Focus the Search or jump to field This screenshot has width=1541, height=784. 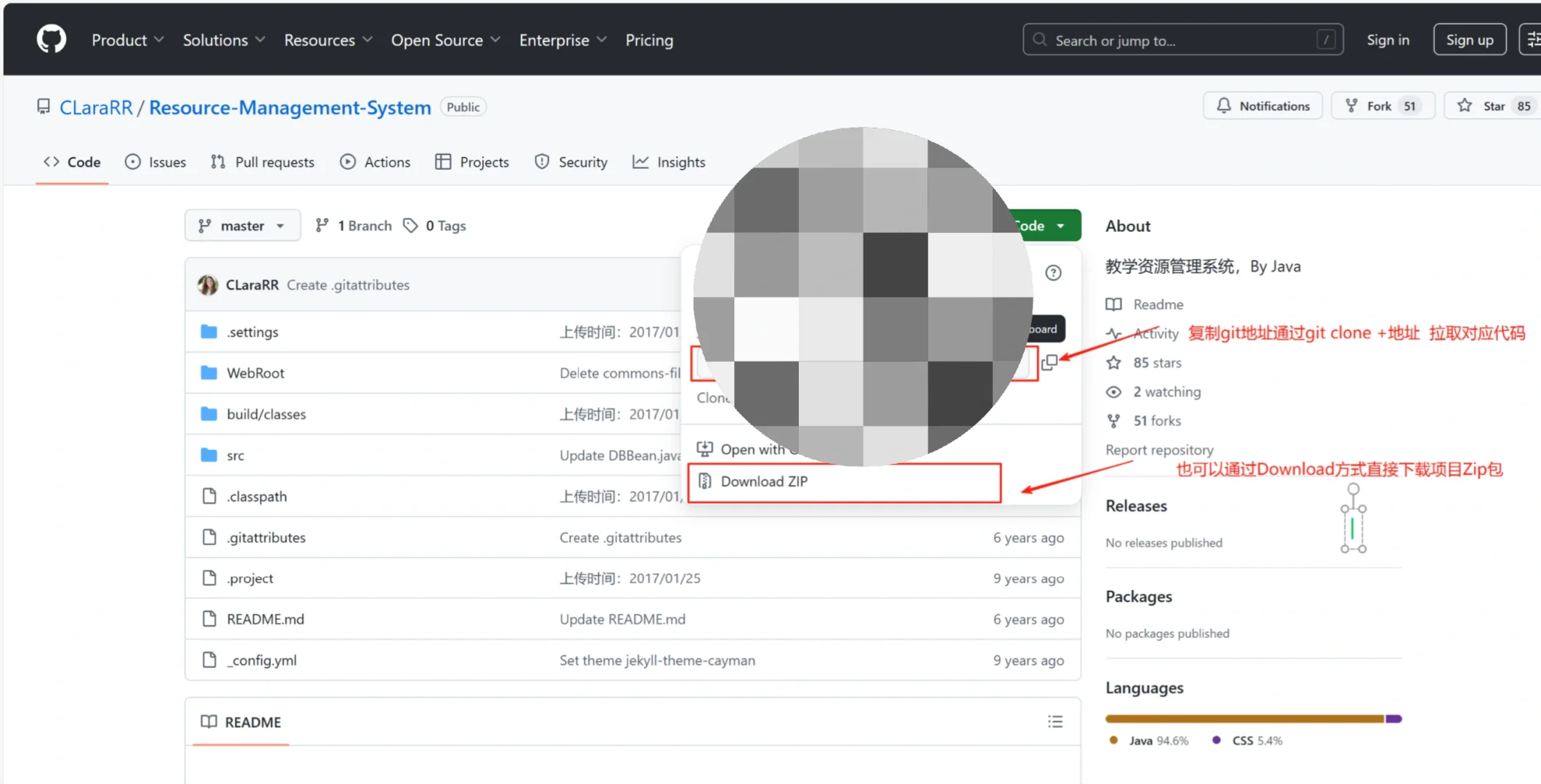1182,40
